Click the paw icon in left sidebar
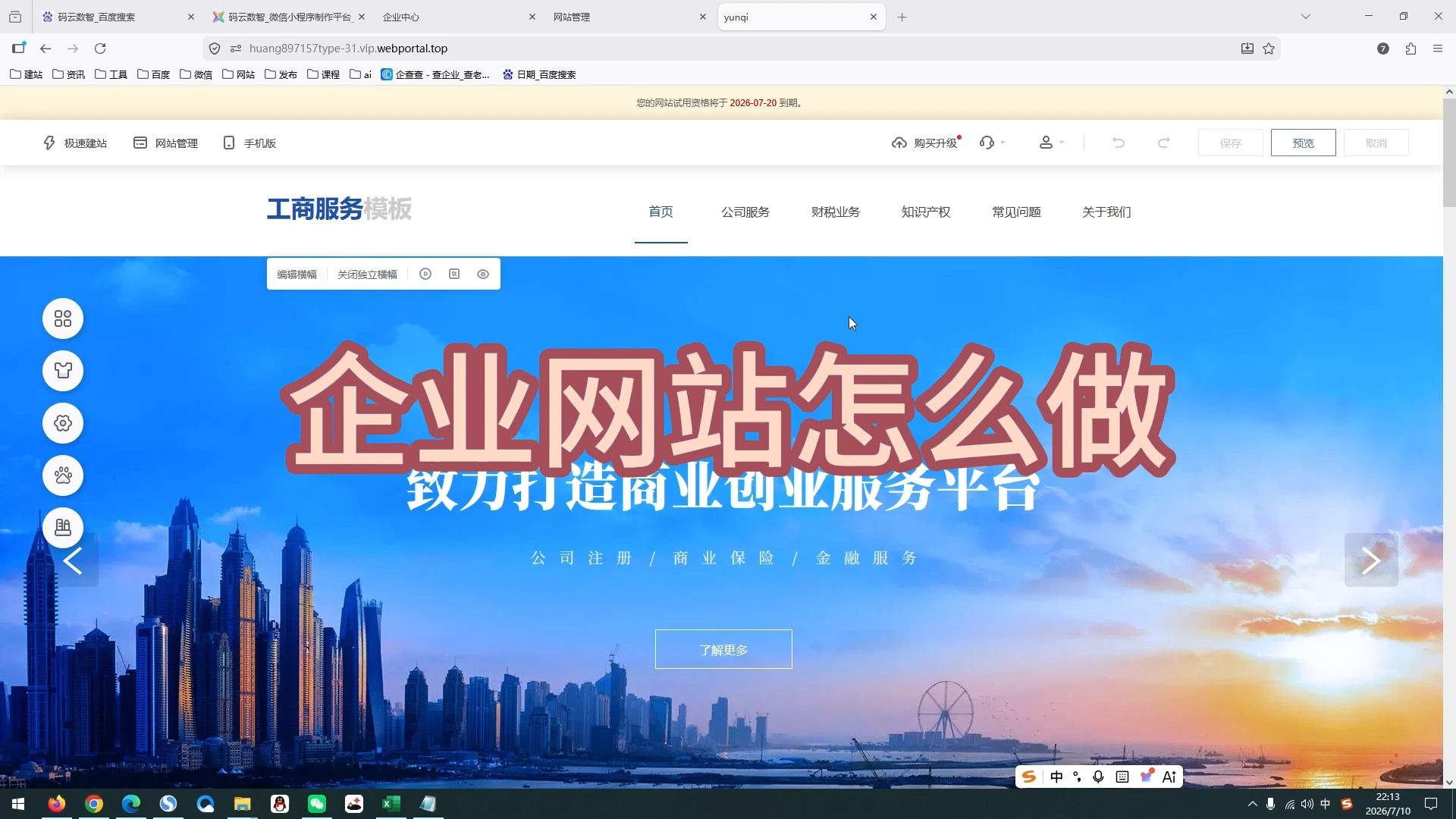 pyautogui.click(x=63, y=475)
